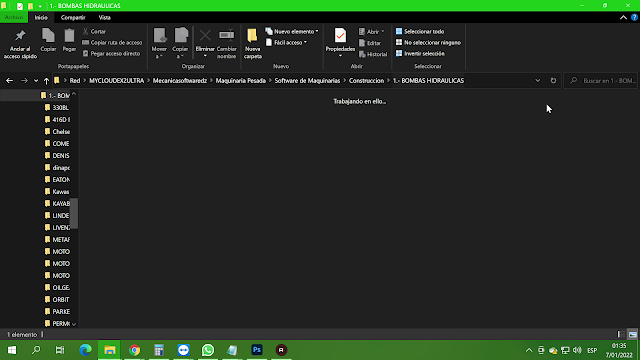Click Invertir selección
Viewport: 640px width, 360px height.
click(x=420, y=53)
